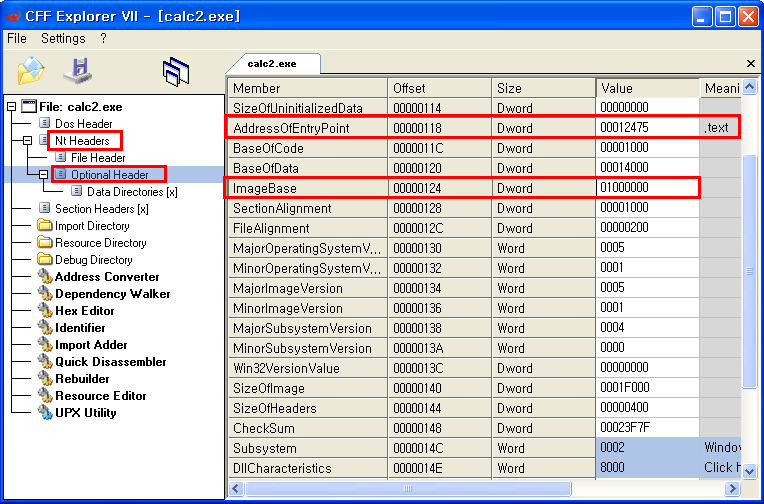The height and width of the screenshot is (504, 764).
Task: Edit AddressOfEntryPoint value 00012475
Action: tap(648, 128)
